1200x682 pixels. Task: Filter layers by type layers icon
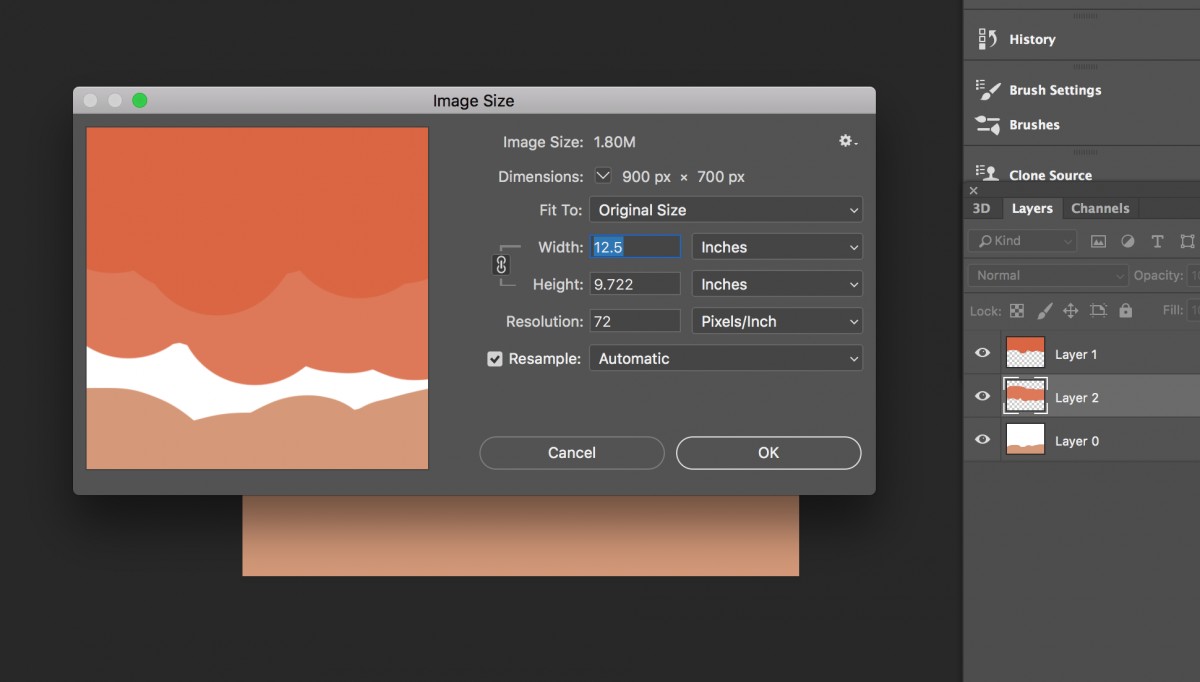1157,241
